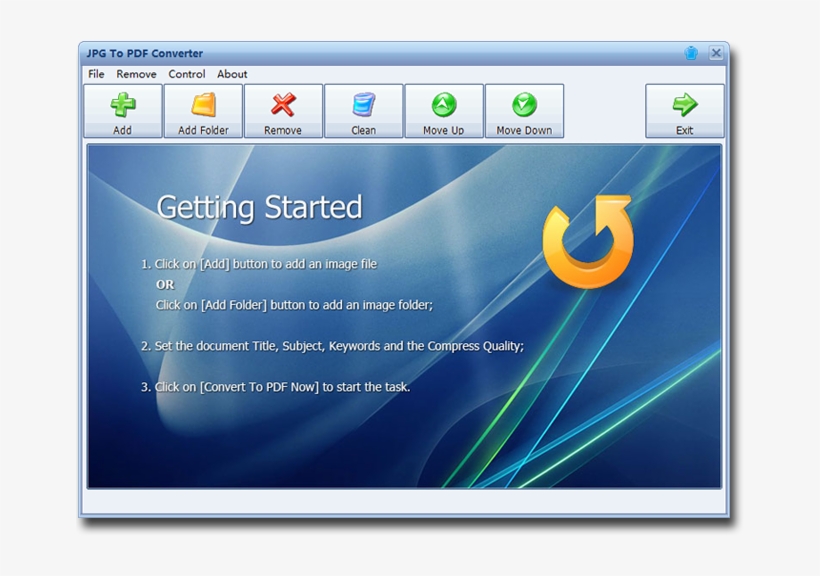Viewport: 820px width, 576px height.
Task: Select the red Remove icon
Action: coord(283,104)
